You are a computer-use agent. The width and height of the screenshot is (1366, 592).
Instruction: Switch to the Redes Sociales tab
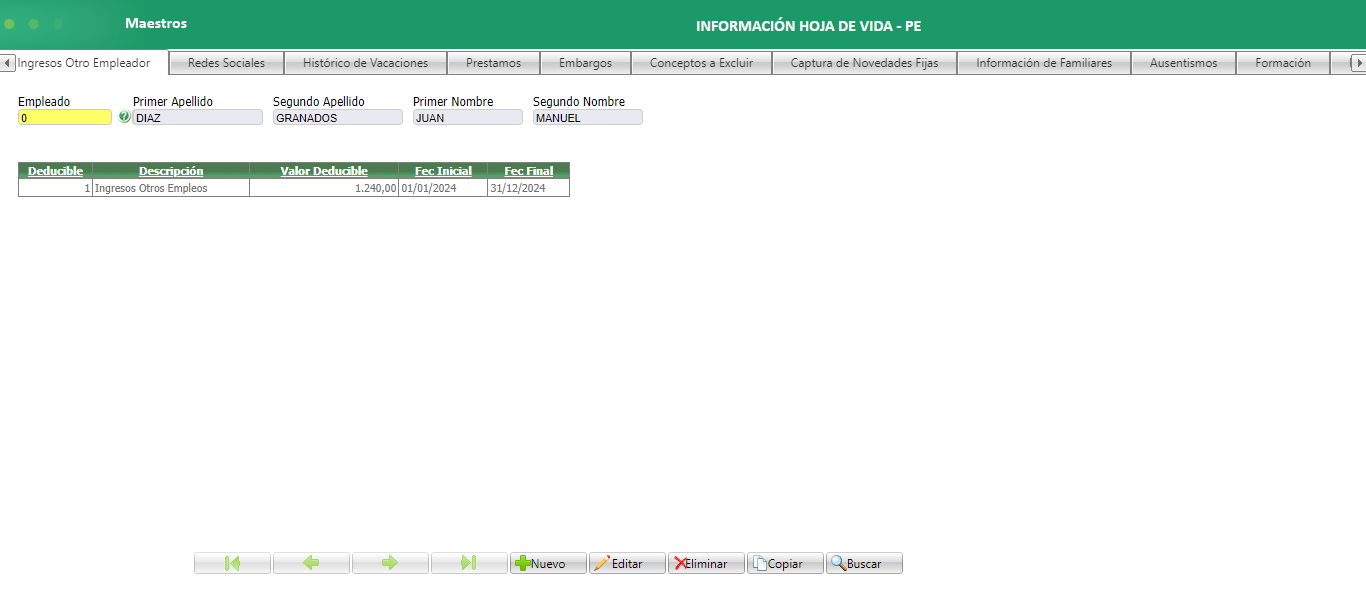225,62
